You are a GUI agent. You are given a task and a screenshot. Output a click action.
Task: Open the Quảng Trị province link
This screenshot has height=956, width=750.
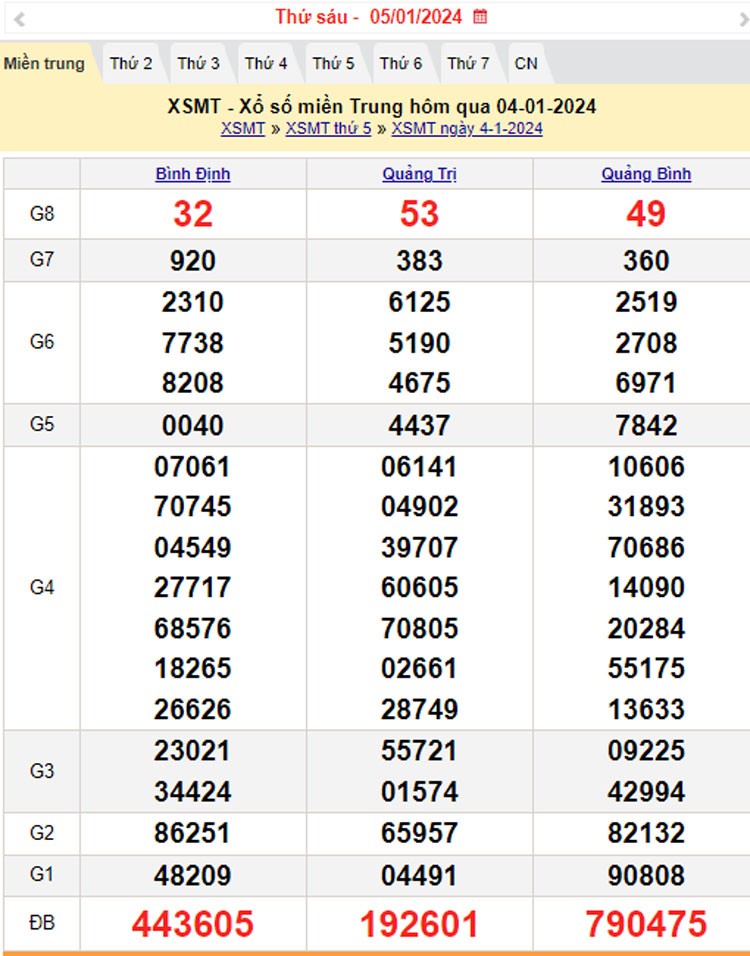point(419,174)
